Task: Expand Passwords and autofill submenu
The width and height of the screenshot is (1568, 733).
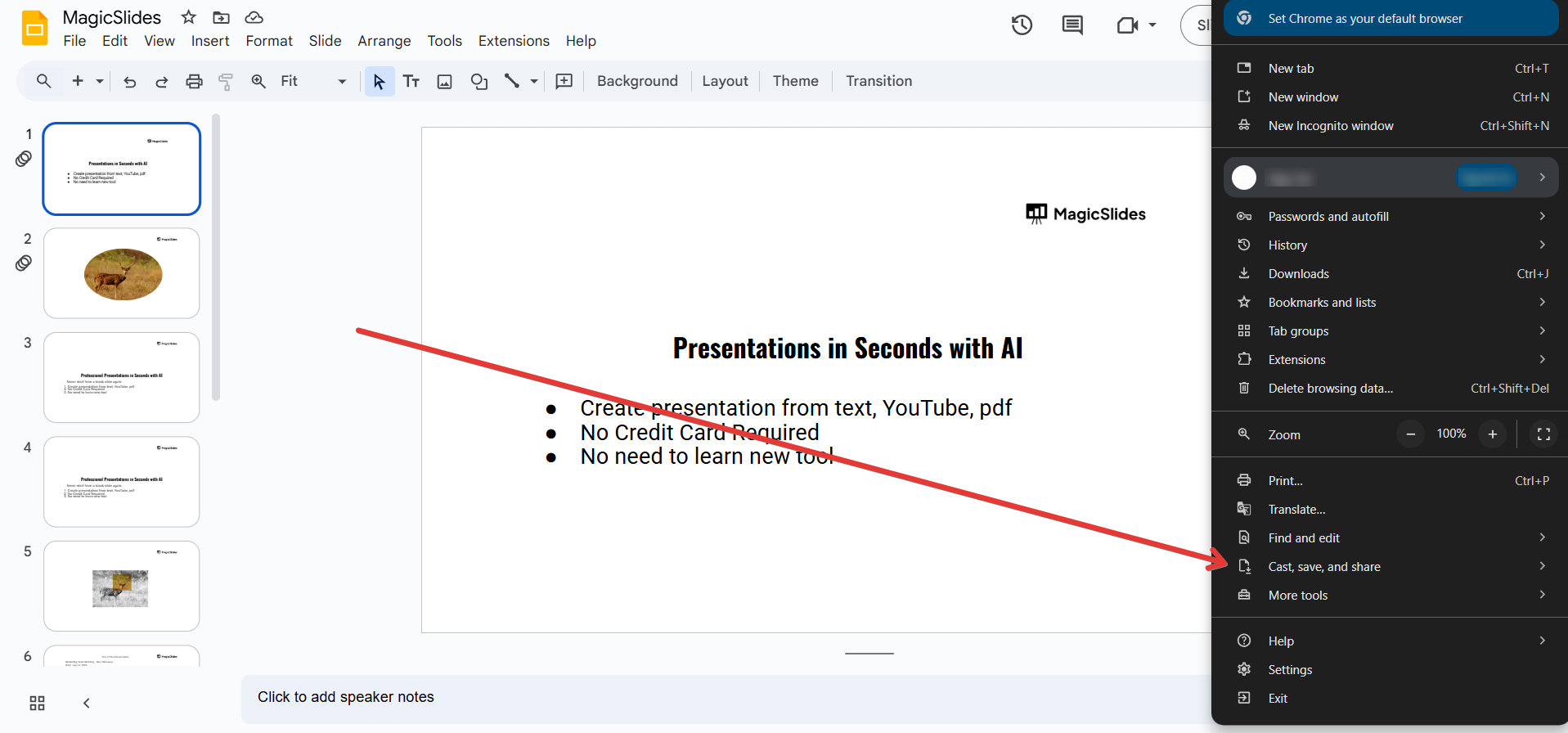Action: pyautogui.click(x=1391, y=217)
